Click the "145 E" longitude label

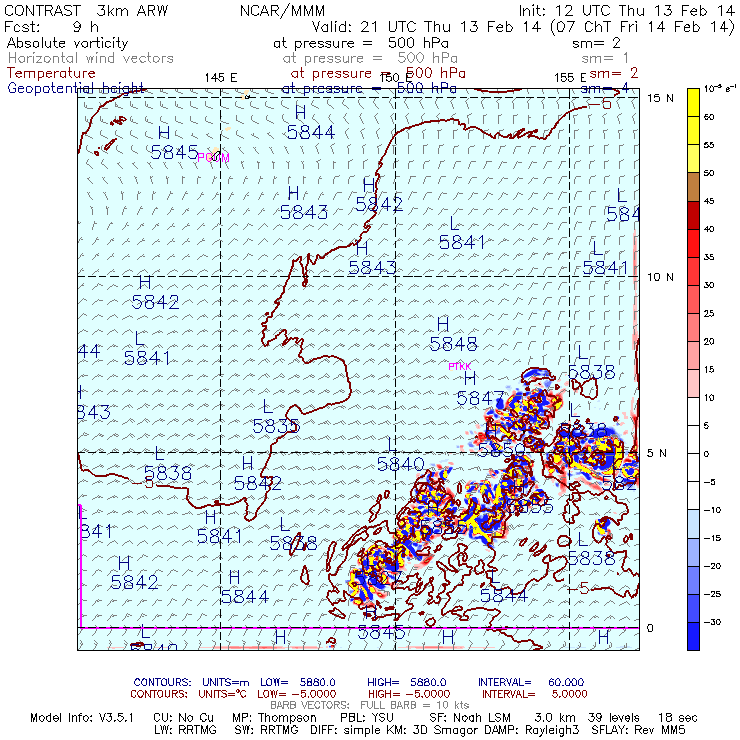(x=221, y=78)
